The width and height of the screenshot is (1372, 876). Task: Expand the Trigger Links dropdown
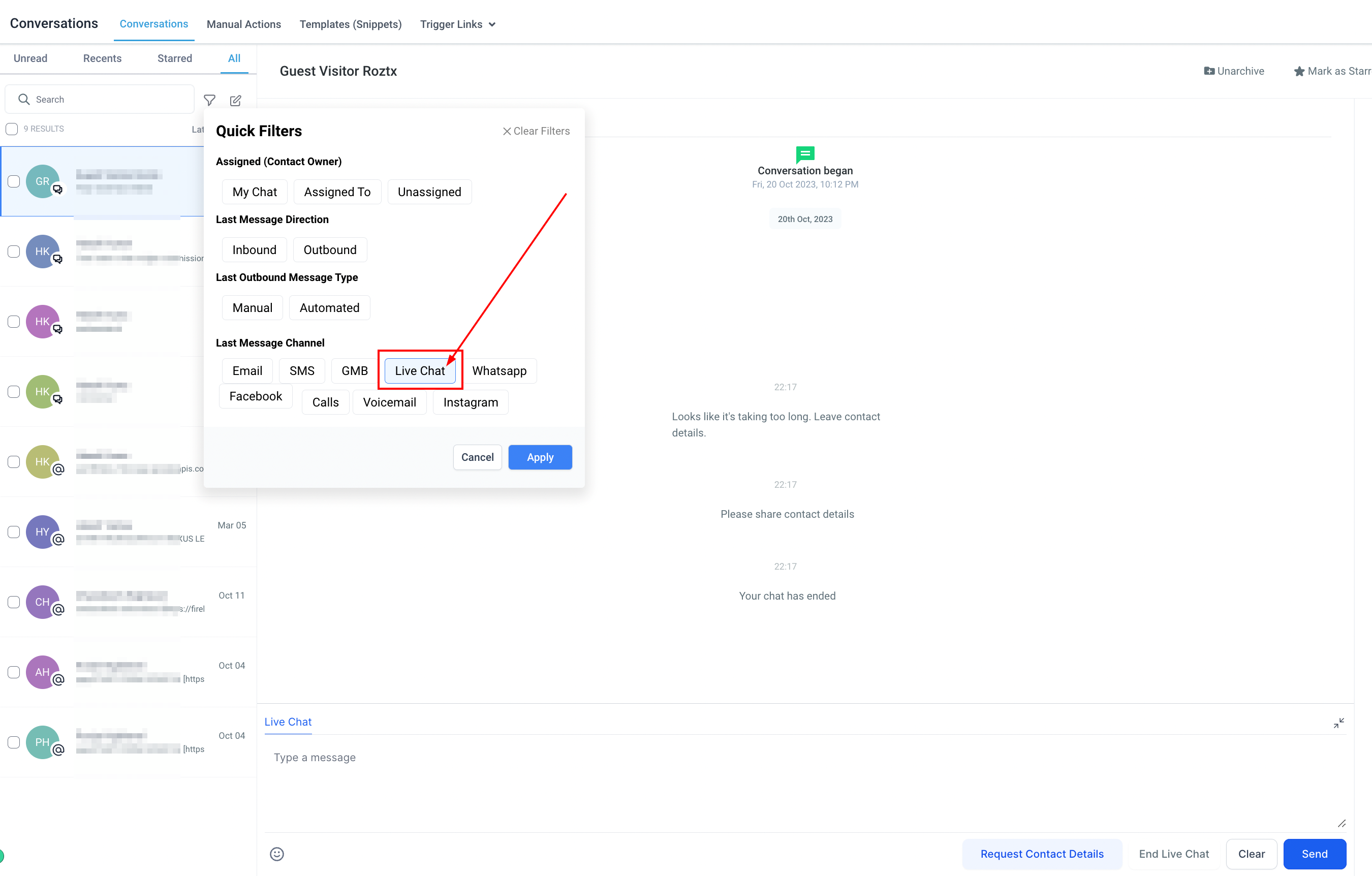[x=457, y=24]
